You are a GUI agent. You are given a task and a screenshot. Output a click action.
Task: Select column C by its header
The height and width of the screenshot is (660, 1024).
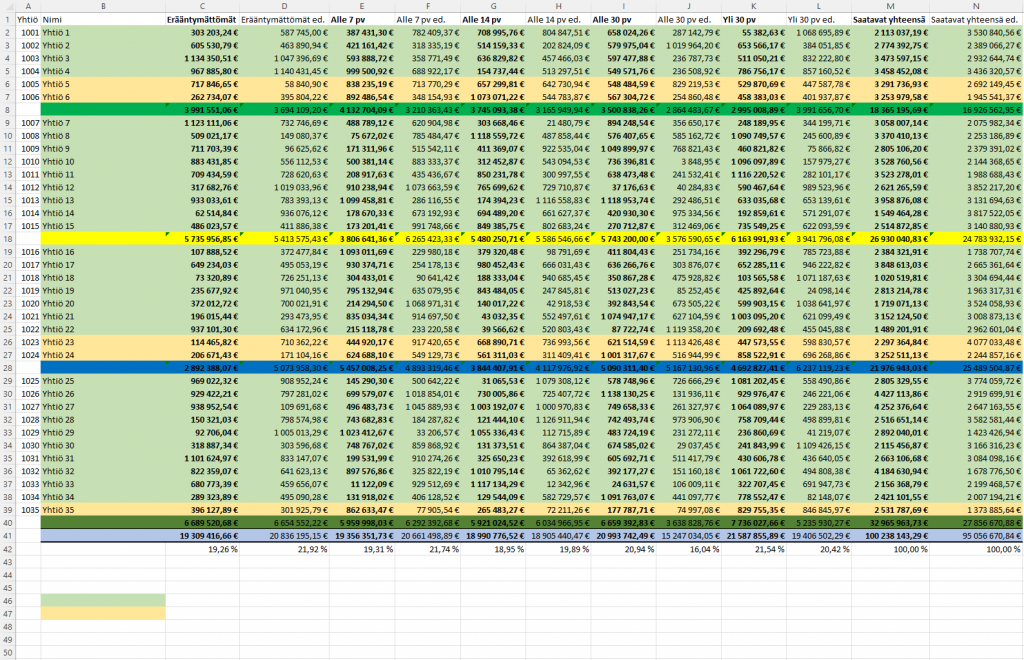[202, 6]
